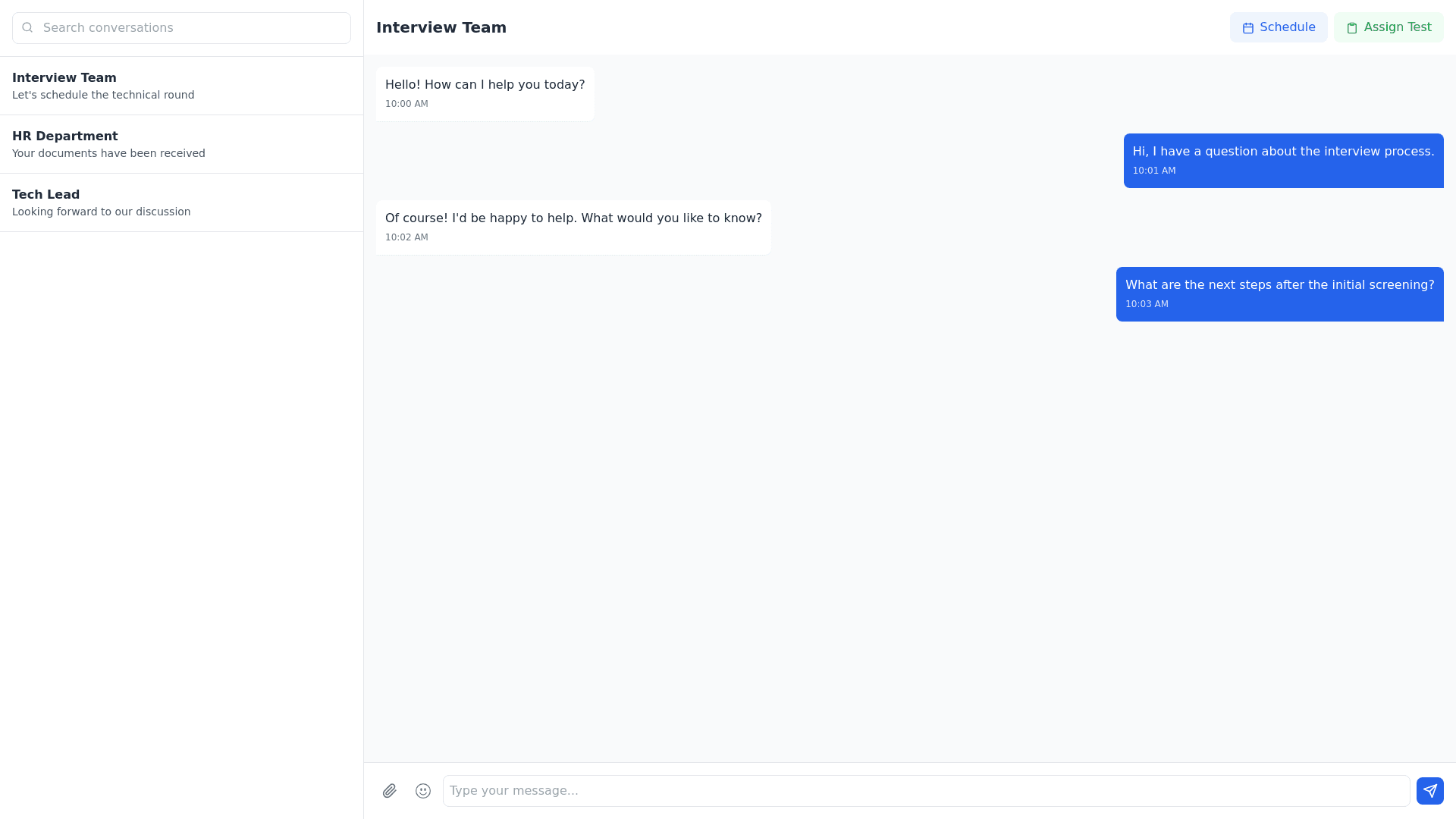Click the 'next steps after initial screening' message
This screenshot has width=1456, height=819.
click(1279, 285)
